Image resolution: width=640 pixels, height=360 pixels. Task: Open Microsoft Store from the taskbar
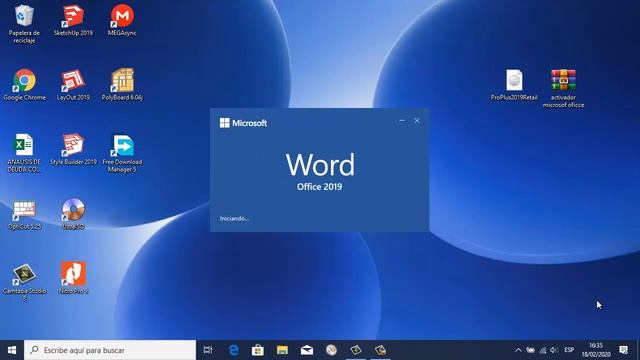[x=258, y=350]
